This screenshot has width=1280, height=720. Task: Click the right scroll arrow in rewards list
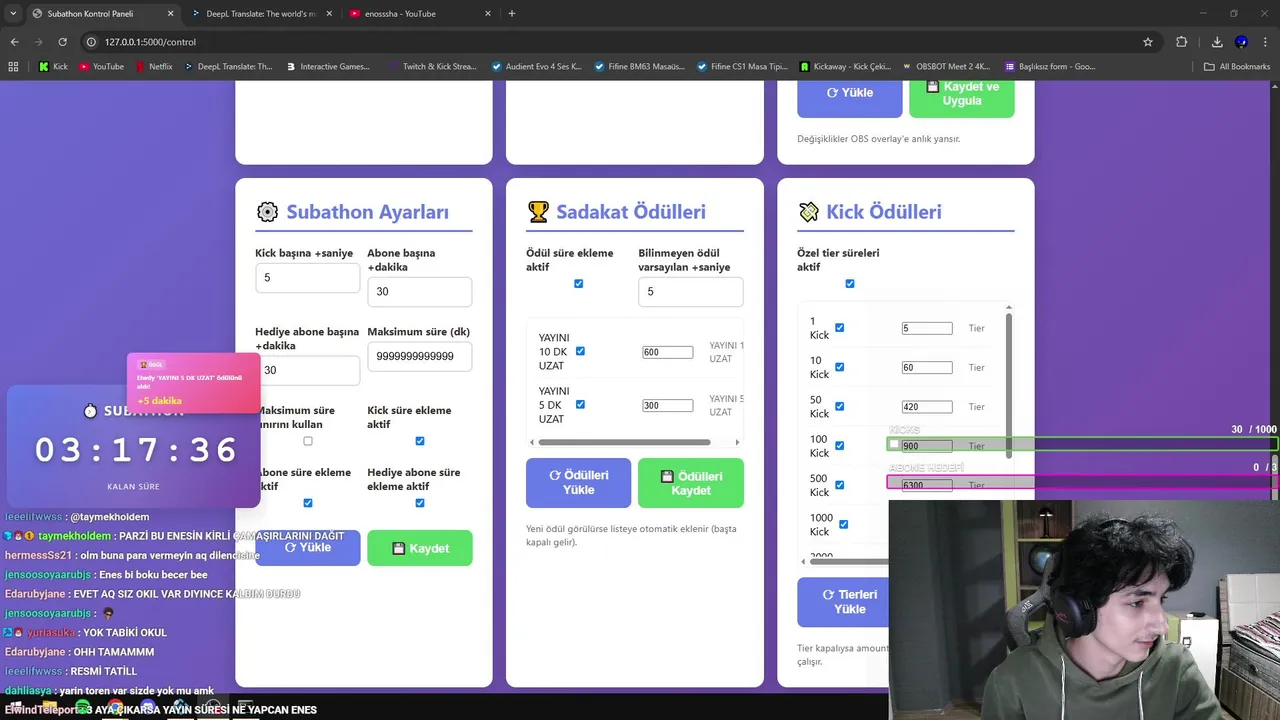coord(738,442)
